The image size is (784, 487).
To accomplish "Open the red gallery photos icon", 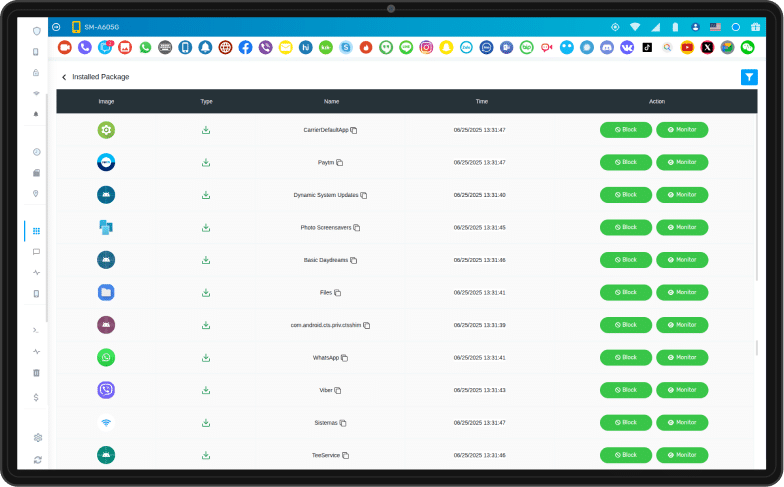I will tap(125, 48).
